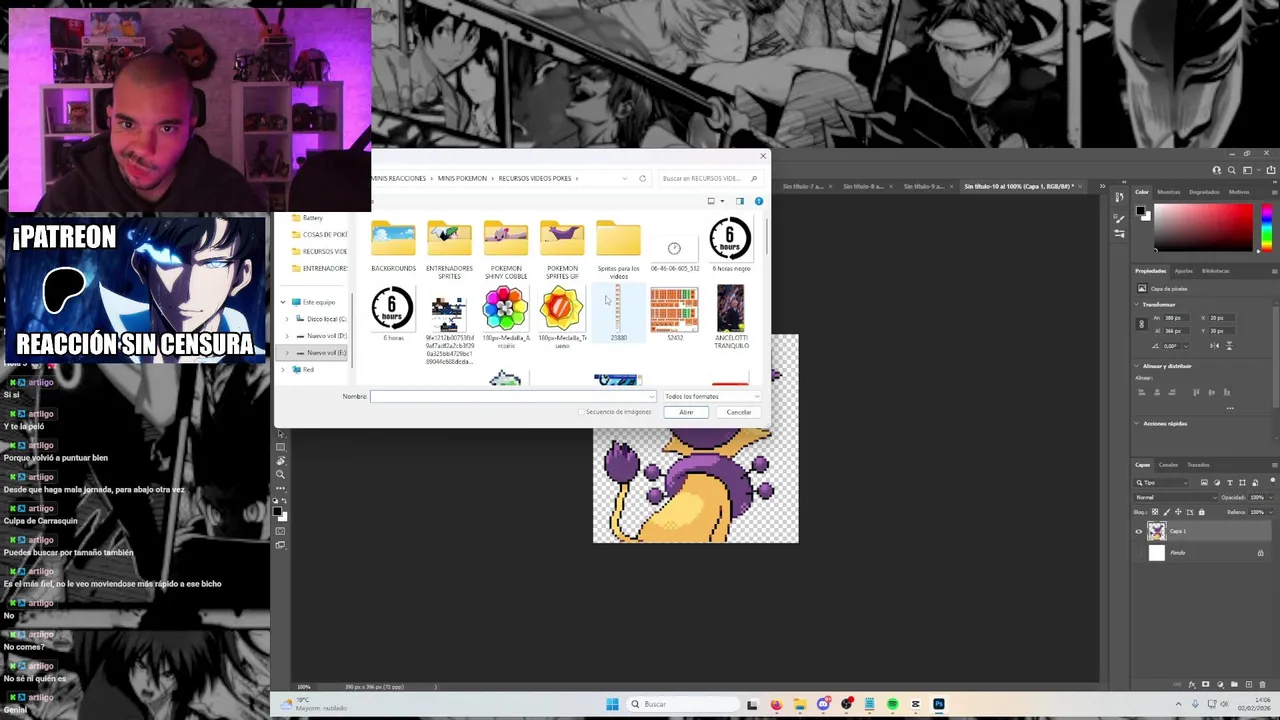This screenshot has width=1280, height=720.
Task: Select the 6 horas negro image file
Action: coord(730,246)
